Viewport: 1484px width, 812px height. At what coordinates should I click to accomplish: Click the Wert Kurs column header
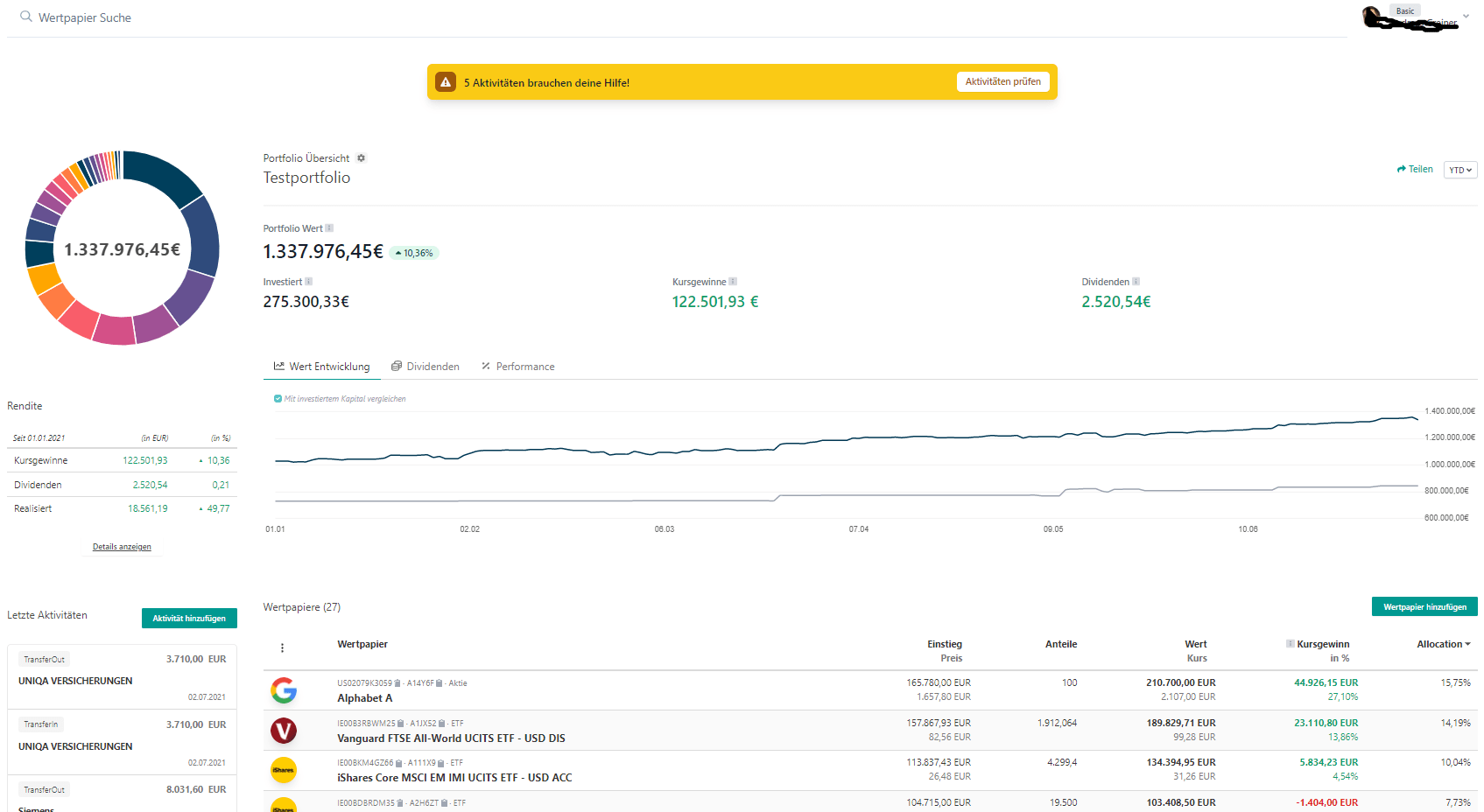click(x=1196, y=651)
